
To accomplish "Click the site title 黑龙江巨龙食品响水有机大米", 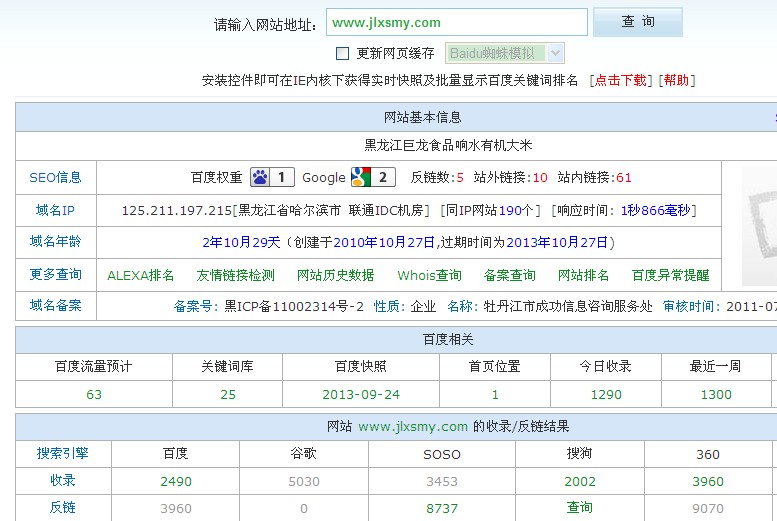I will 448,145.
